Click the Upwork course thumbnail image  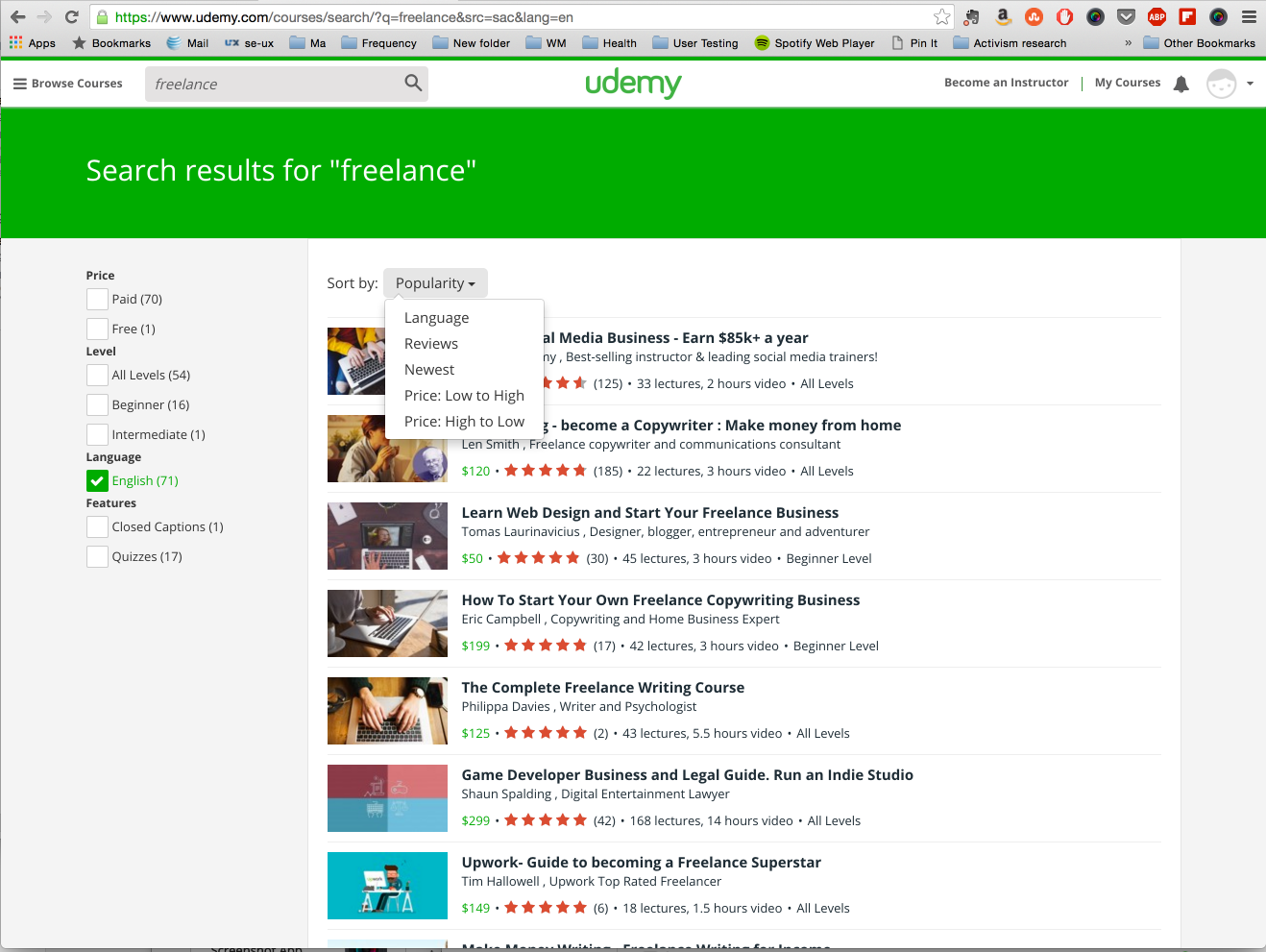pyautogui.click(x=387, y=886)
